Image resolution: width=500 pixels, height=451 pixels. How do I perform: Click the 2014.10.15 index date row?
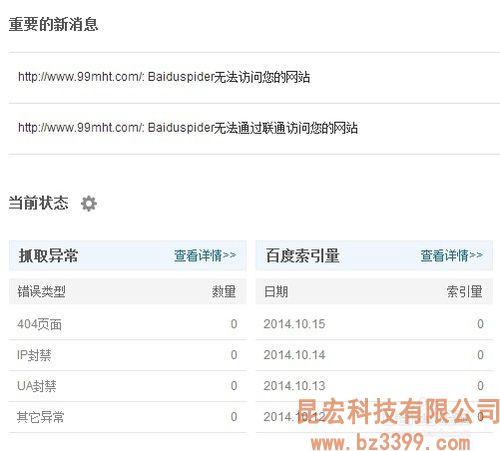tap(374, 324)
